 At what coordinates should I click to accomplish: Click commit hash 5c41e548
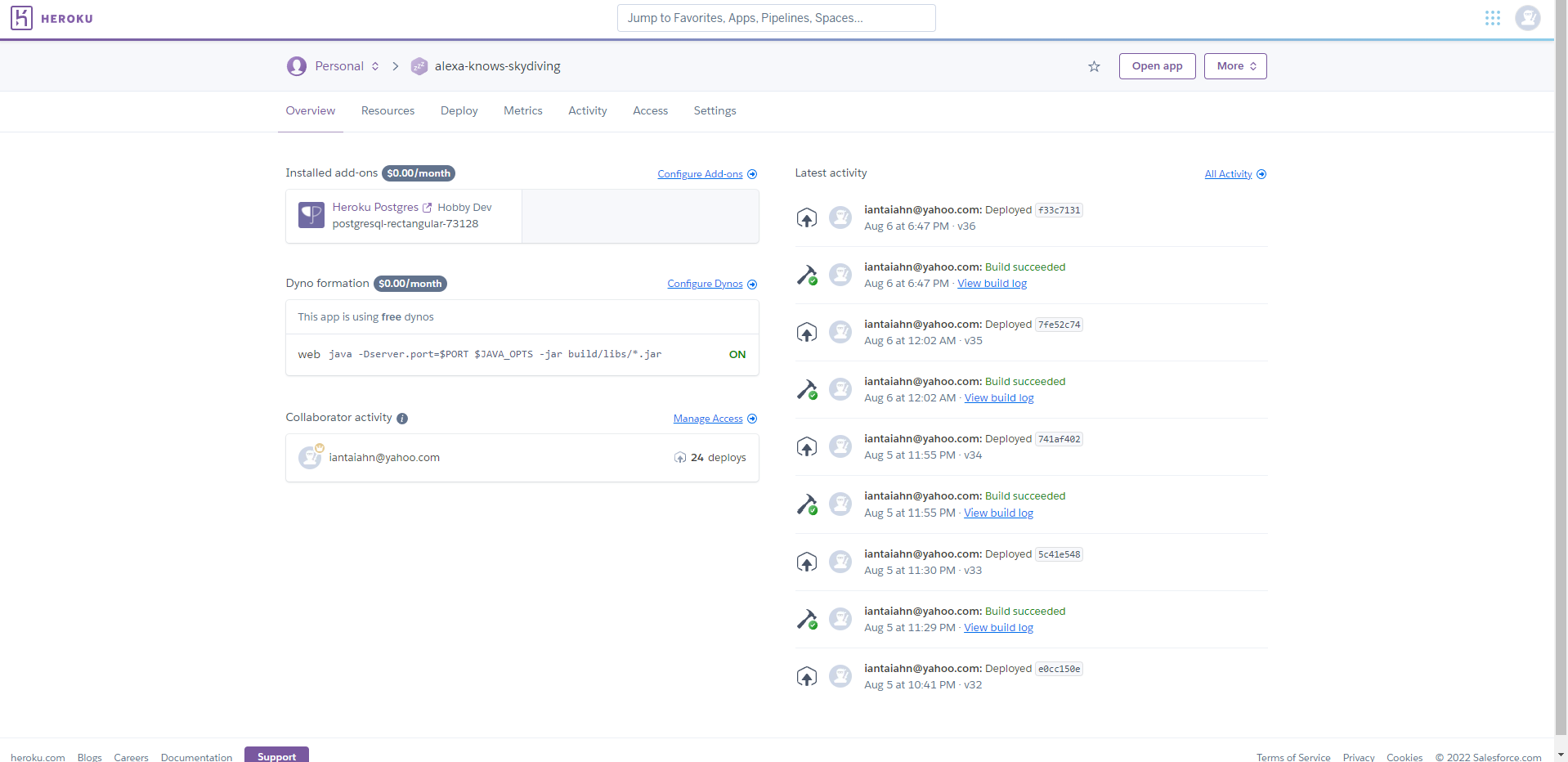pos(1060,554)
